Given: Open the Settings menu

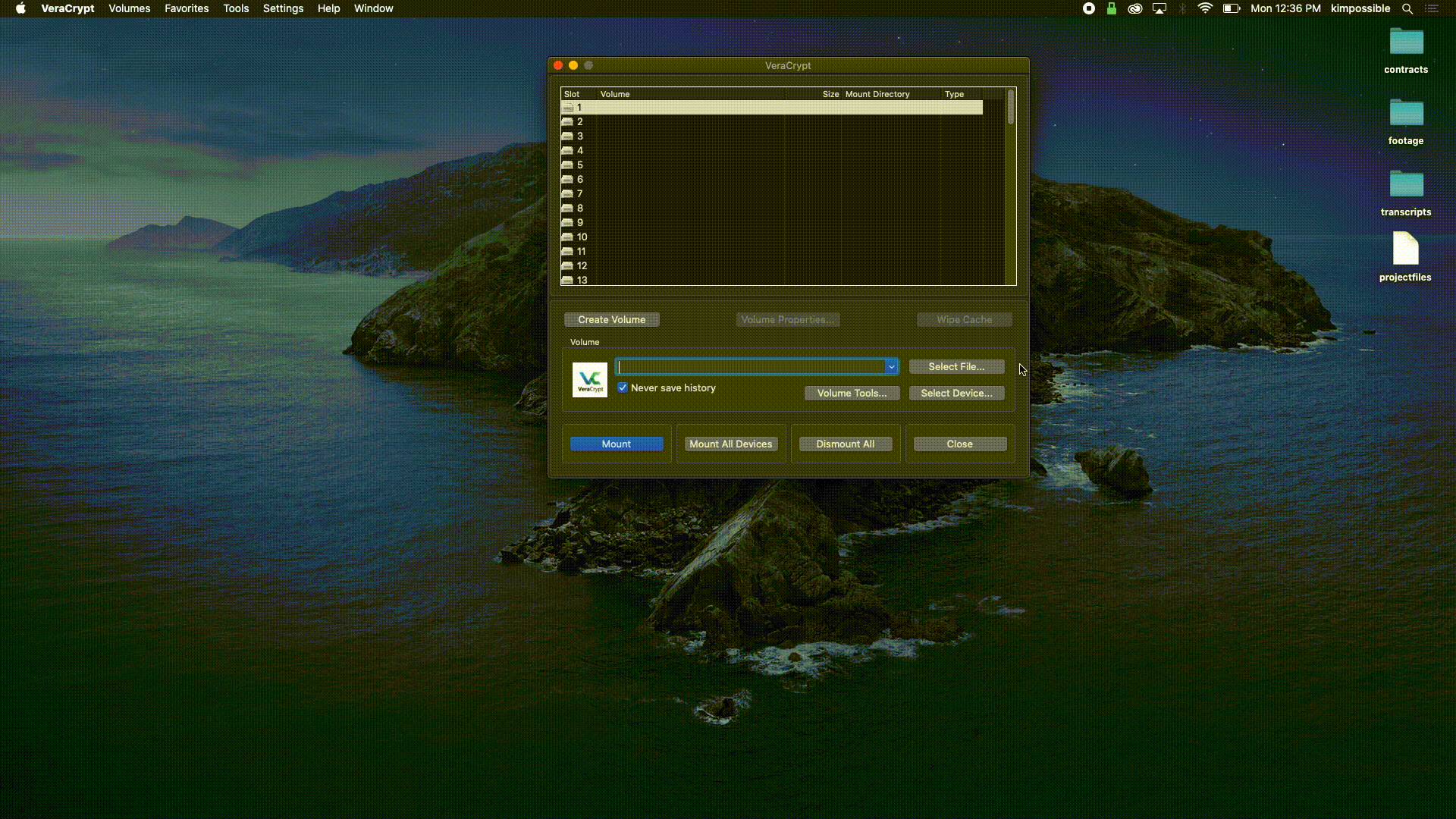Looking at the screenshot, I should tap(283, 8).
